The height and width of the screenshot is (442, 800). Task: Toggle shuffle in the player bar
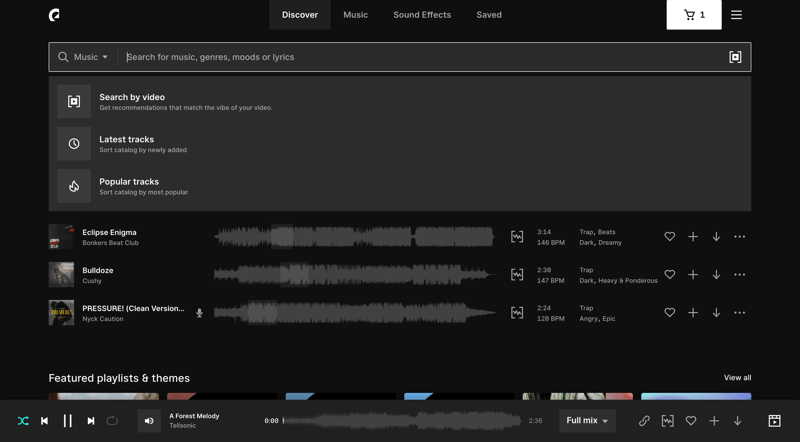(x=23, y=421)
